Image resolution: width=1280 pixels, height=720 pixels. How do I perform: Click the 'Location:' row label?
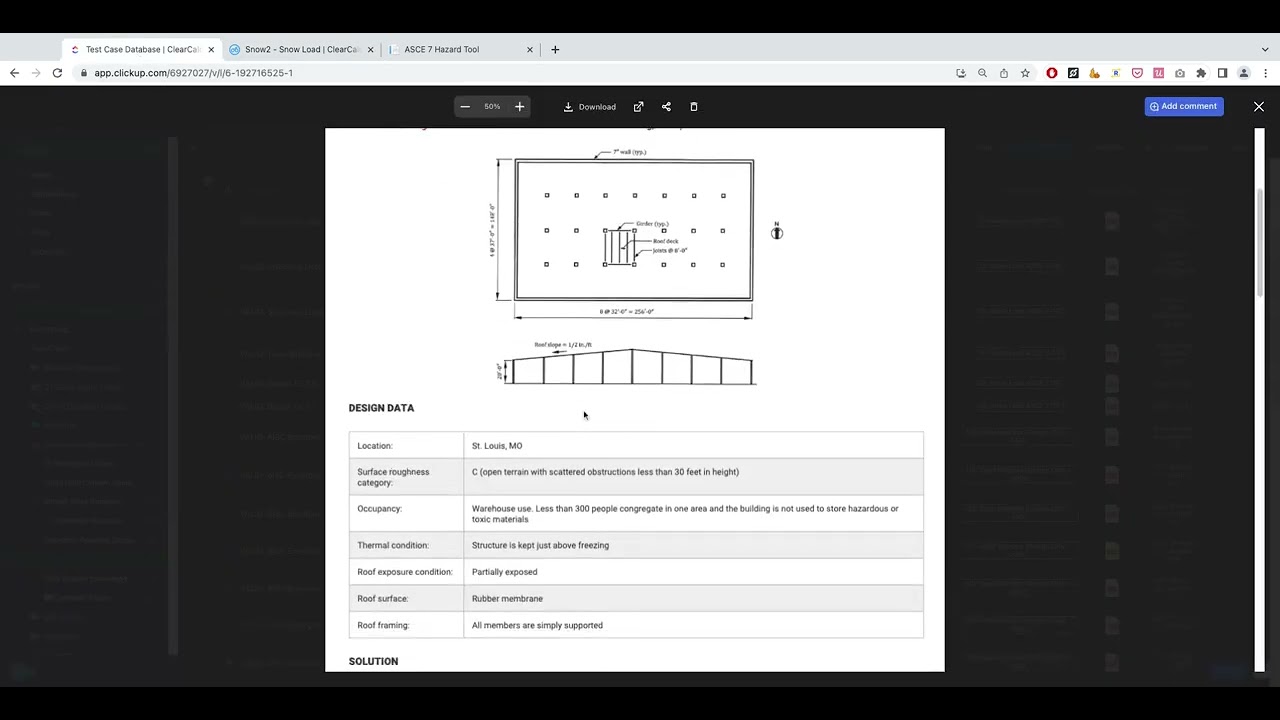tap(375, 446)
